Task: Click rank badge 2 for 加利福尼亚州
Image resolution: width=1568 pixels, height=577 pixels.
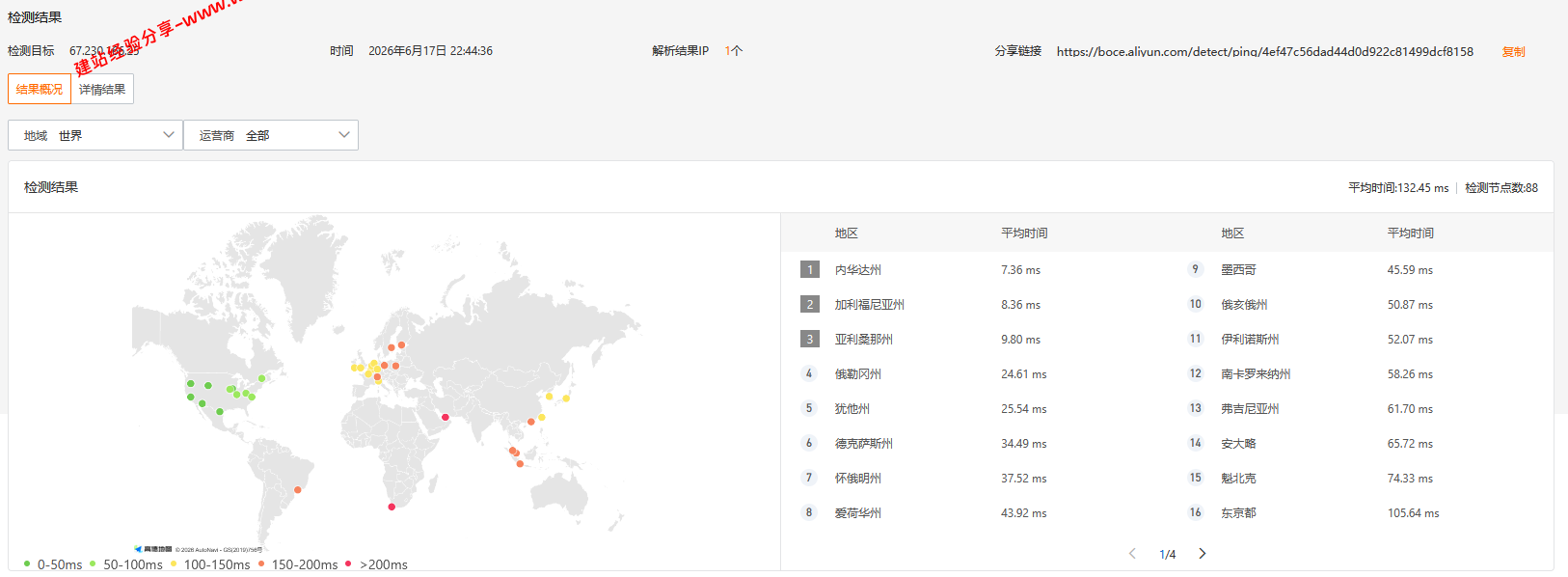Action: [810, 304]
